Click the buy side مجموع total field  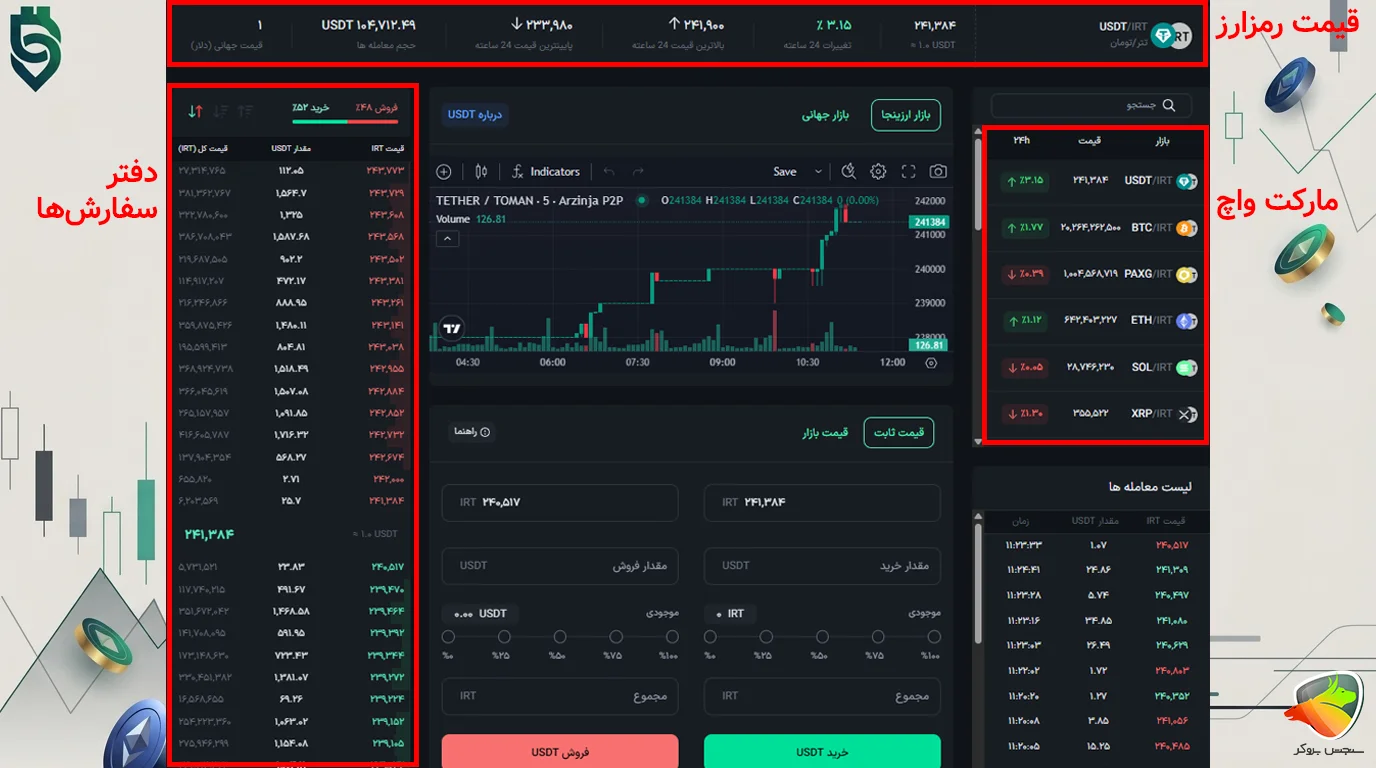point(822,696)
